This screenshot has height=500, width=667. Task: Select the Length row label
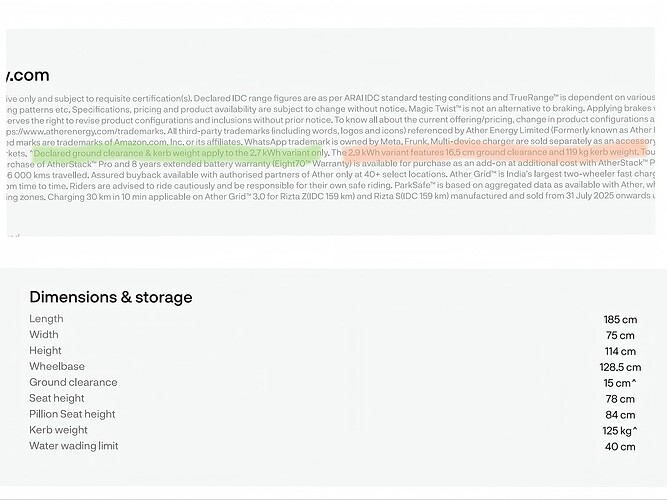point(45,319)
